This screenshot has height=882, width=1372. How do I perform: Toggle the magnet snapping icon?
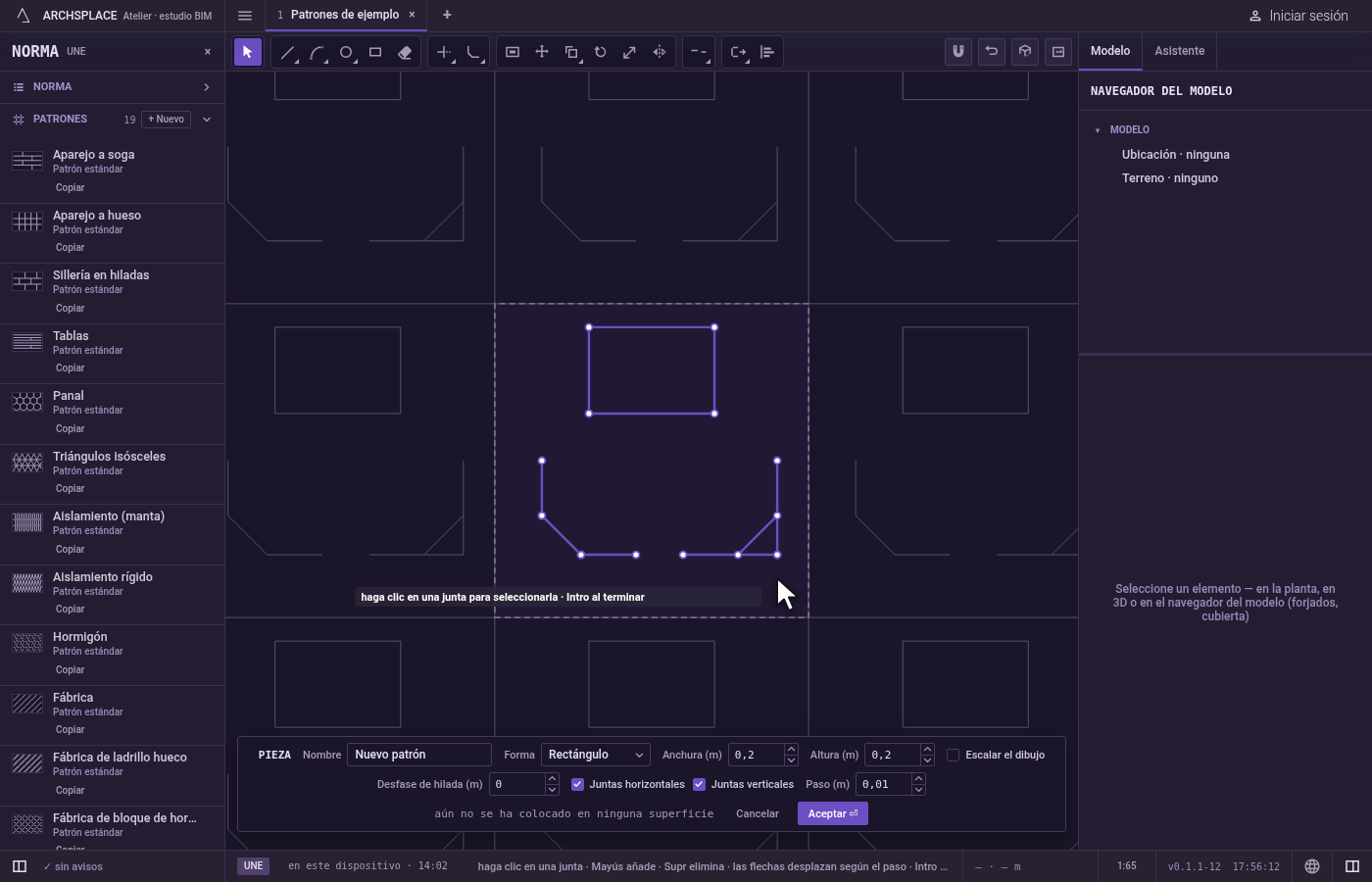point(958,51)
